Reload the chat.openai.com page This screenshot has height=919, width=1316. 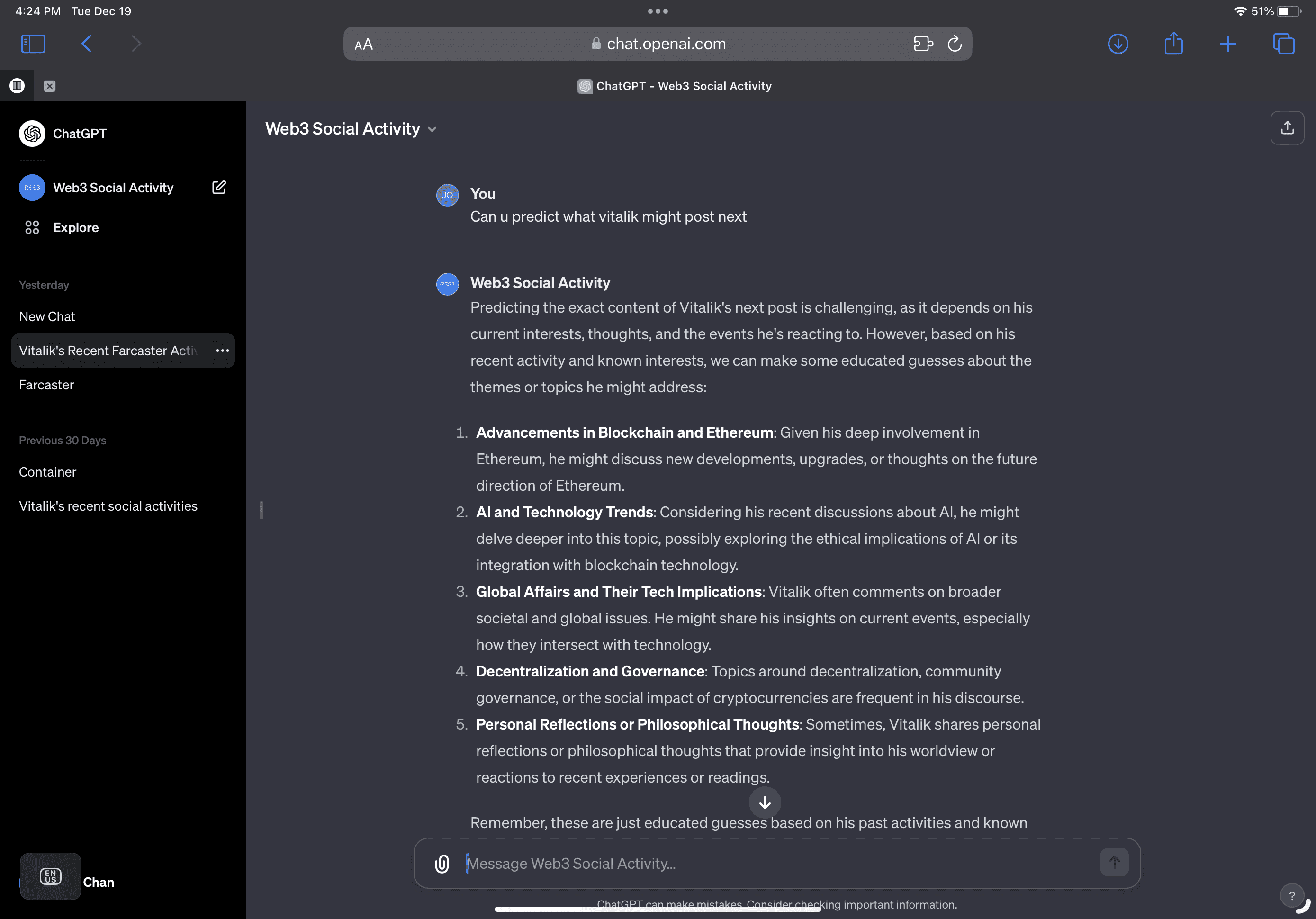(x=955, y=44)
